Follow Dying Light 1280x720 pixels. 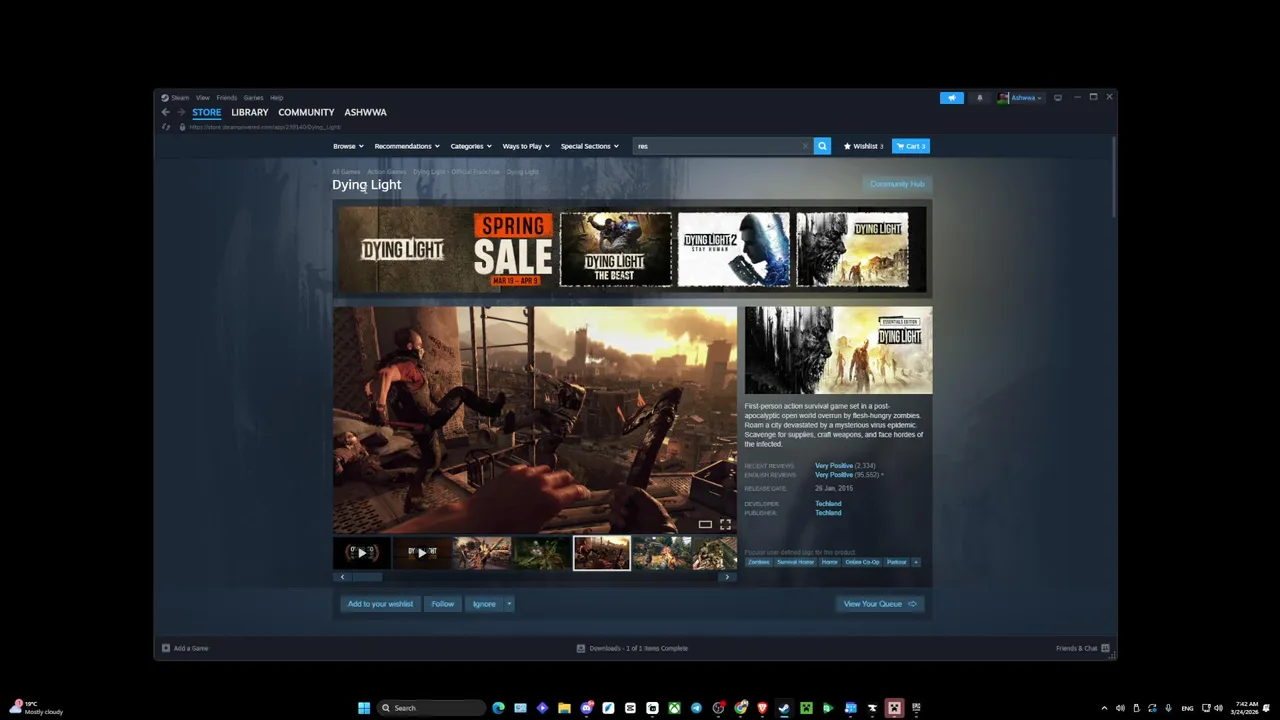pyautogui.click(x=443, y=604)
